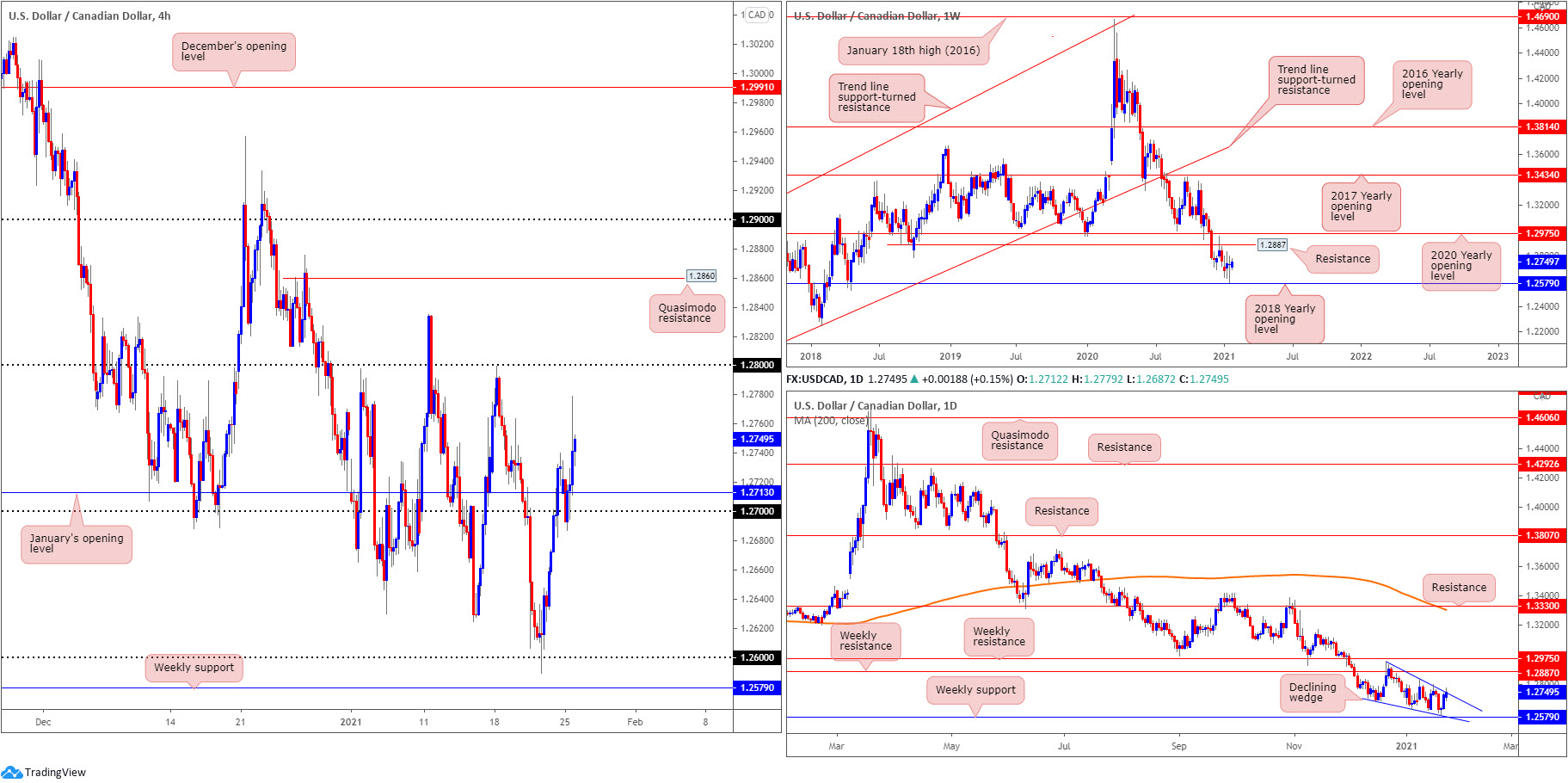
Task: Select the 2020 Yearly opening level callout
Action: (1461, 266)
